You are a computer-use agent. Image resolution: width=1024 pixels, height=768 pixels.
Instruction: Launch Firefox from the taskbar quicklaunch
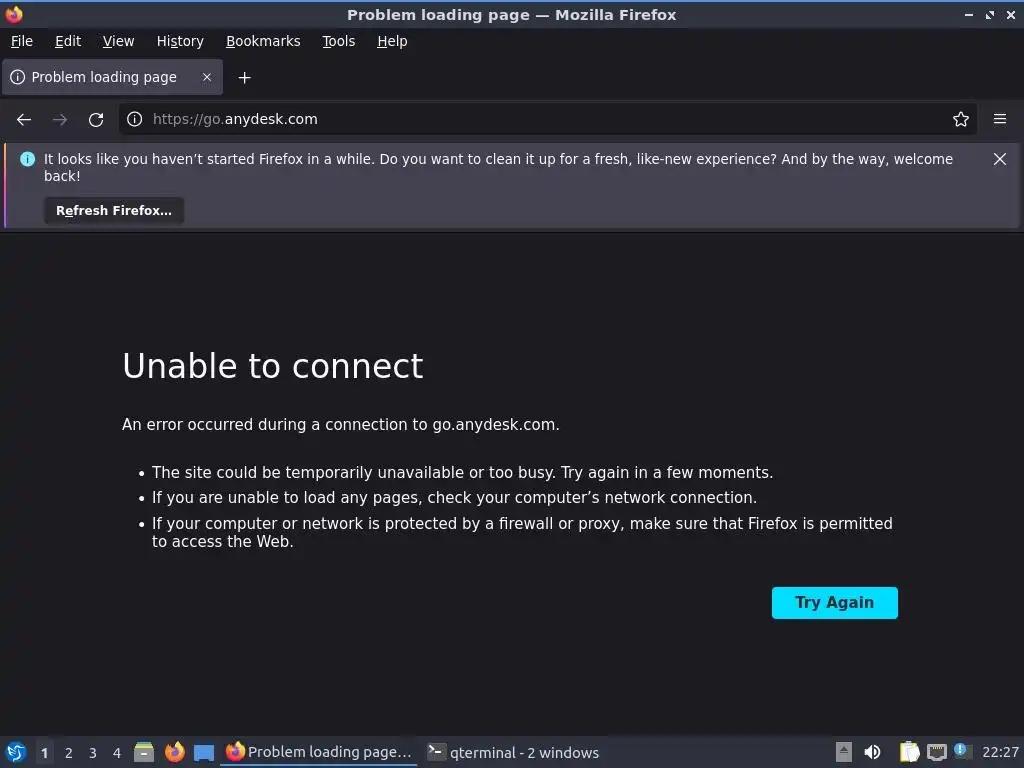point(174,752)
